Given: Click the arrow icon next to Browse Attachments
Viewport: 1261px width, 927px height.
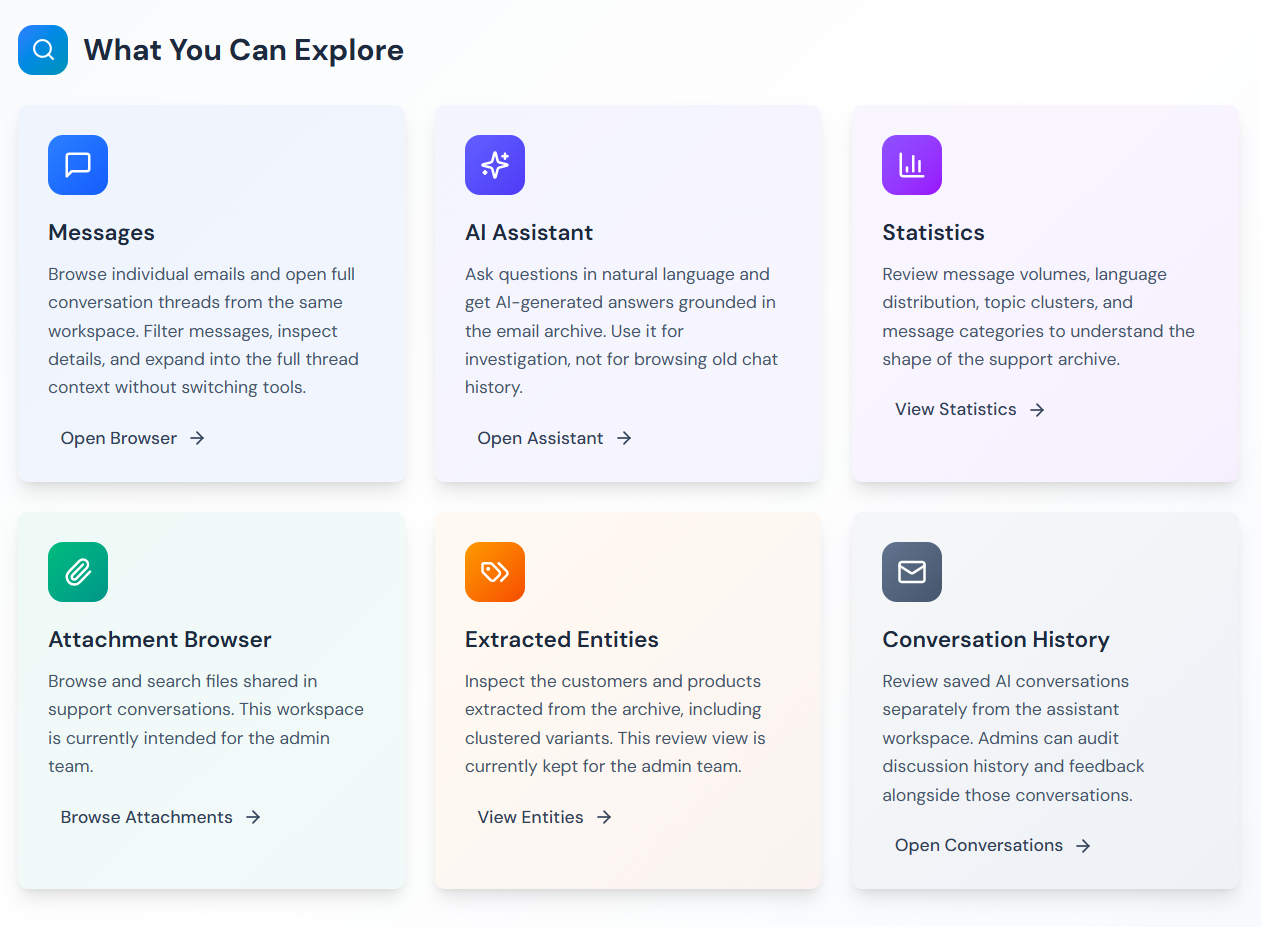Looking at the screenshot, I should coord(253,817).
